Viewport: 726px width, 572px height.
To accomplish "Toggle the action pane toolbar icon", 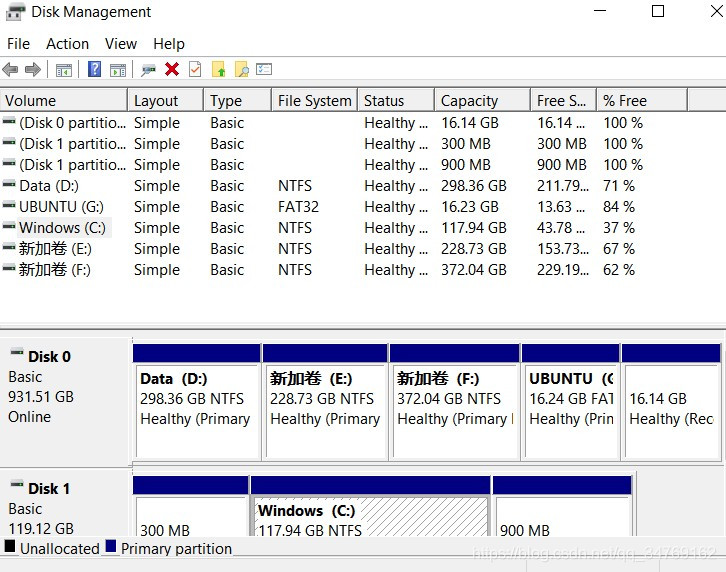I will tap(118, 70).
